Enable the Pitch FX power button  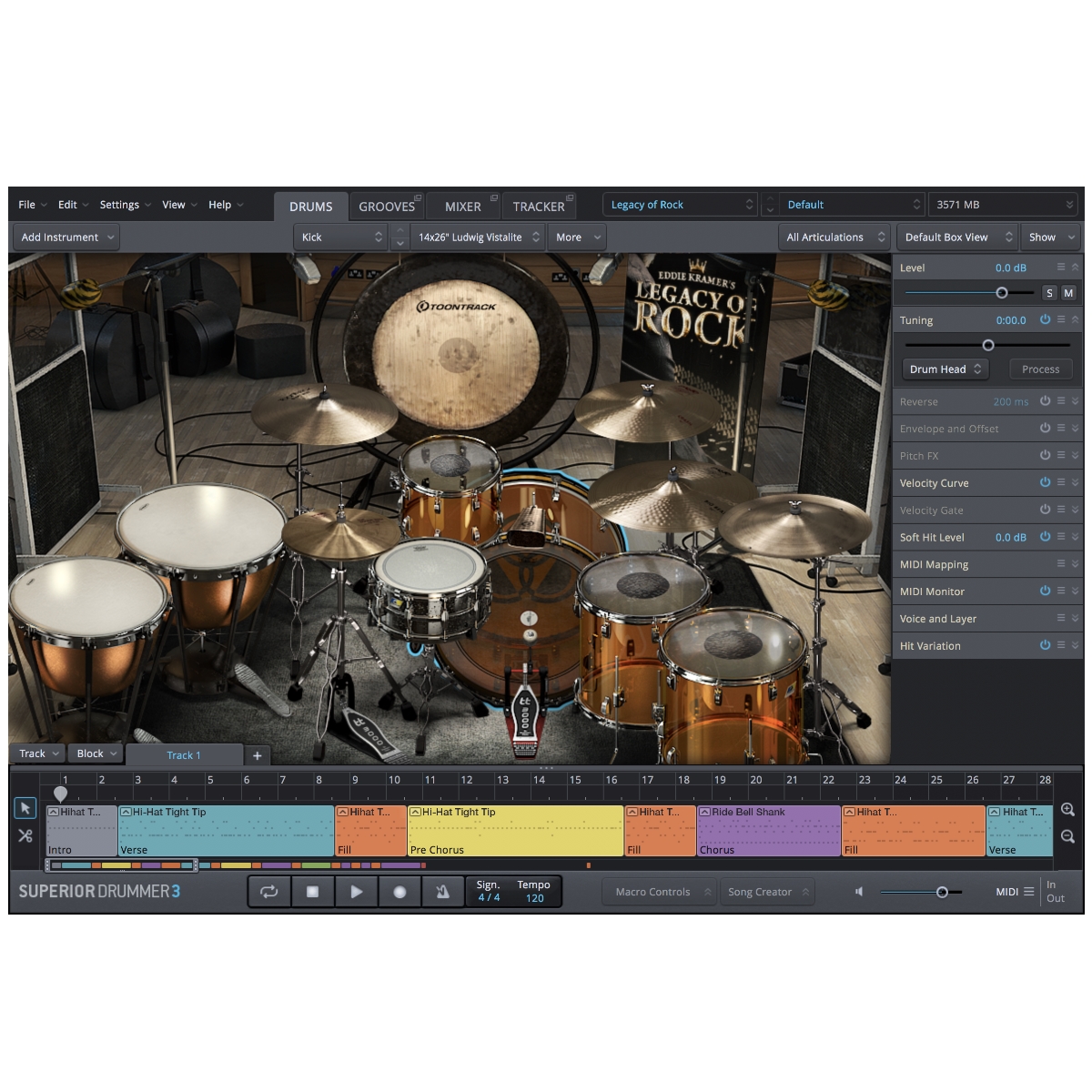point(1045,455)
